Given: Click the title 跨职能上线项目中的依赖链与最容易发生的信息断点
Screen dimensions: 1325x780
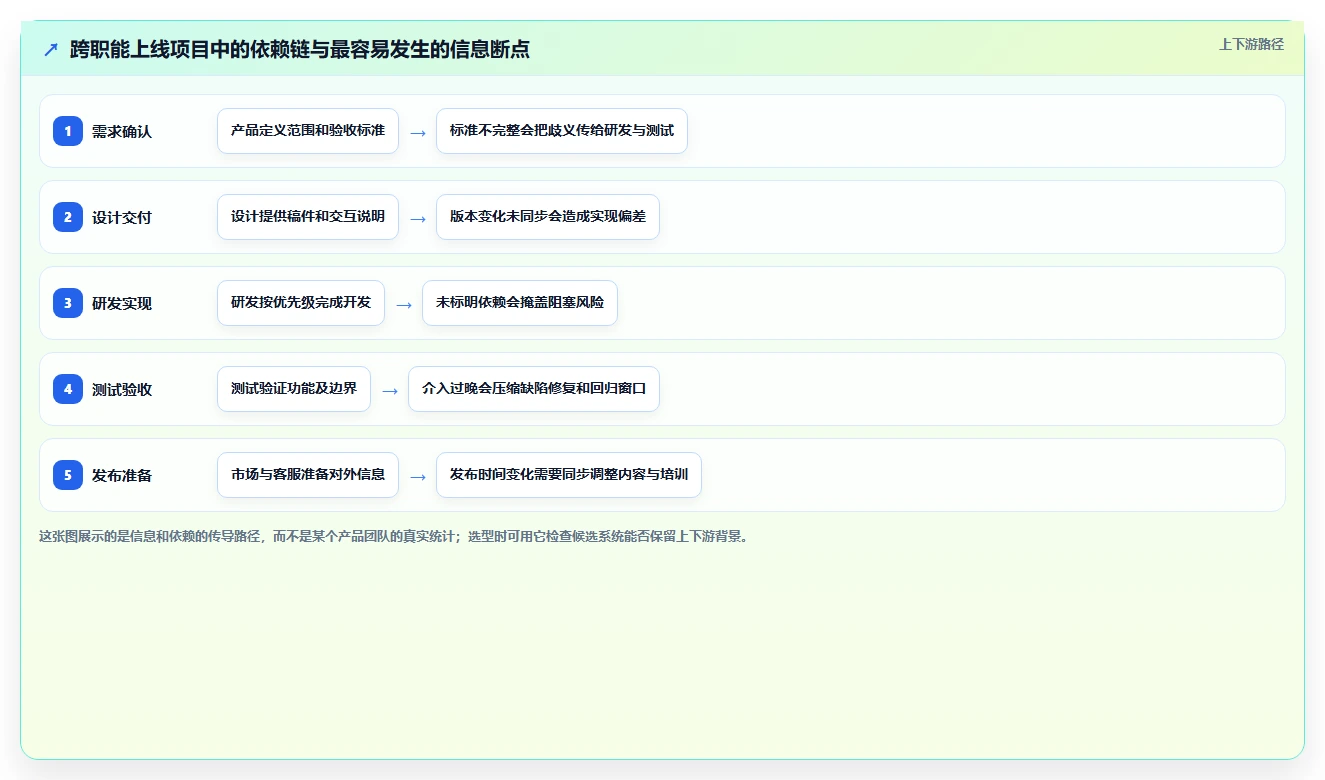Looking at the screenshot, I should coord(300,49).
